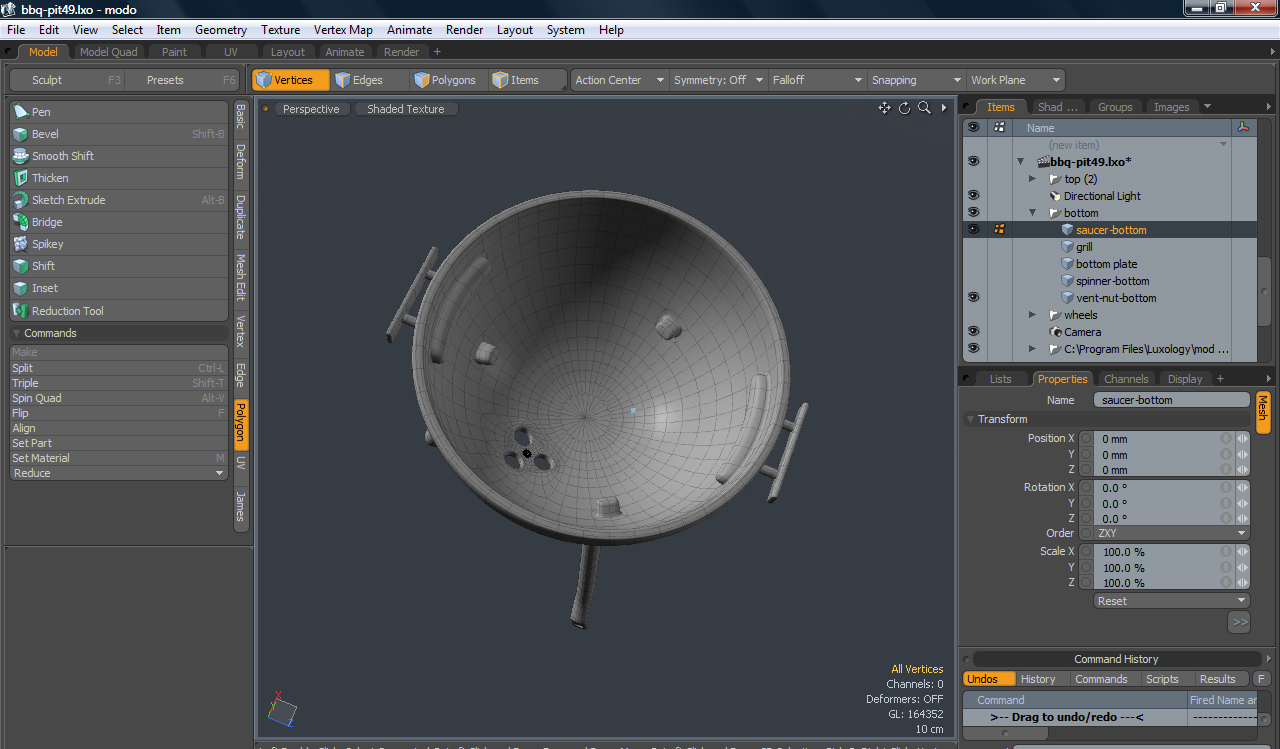Switch to Edges selection mode
The width and height of the screenshot is (1280, 749).
click(370, 80)
